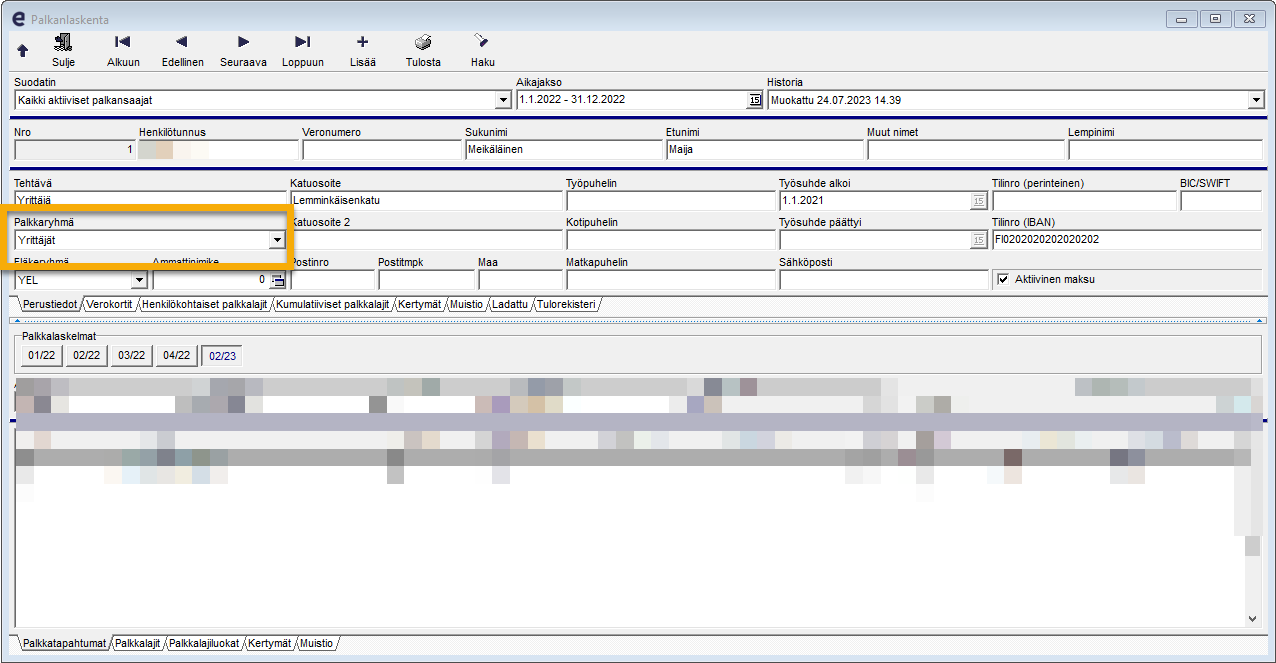The width and height of the screenshot is (1276, 663).
Task: Go to previous employee with Edellinen
Action: click(181, 42)
